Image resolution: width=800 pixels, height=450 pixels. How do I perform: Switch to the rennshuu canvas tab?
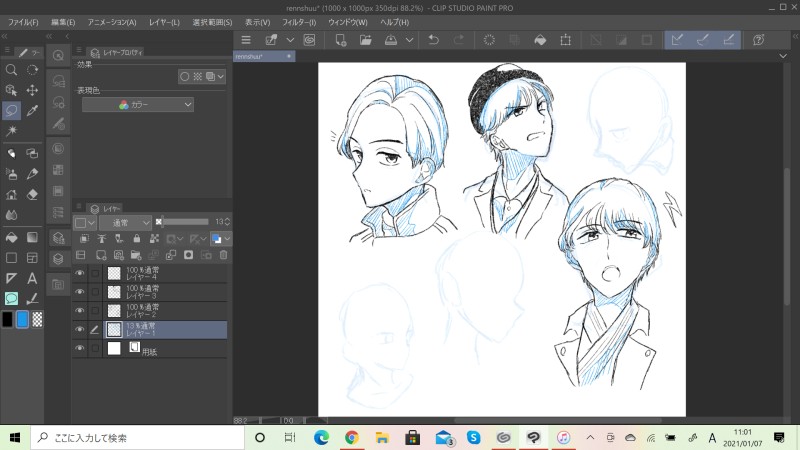click(264, 56)
